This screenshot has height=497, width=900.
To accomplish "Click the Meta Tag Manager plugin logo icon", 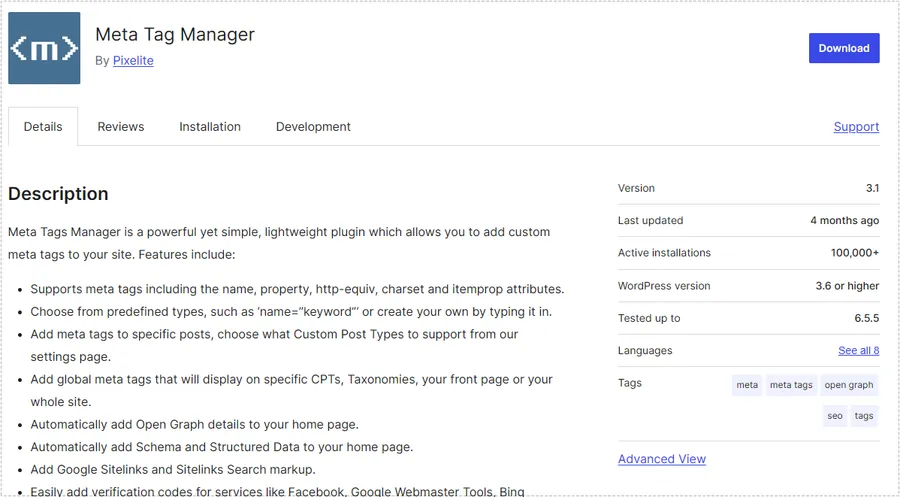I will point(44,48).
